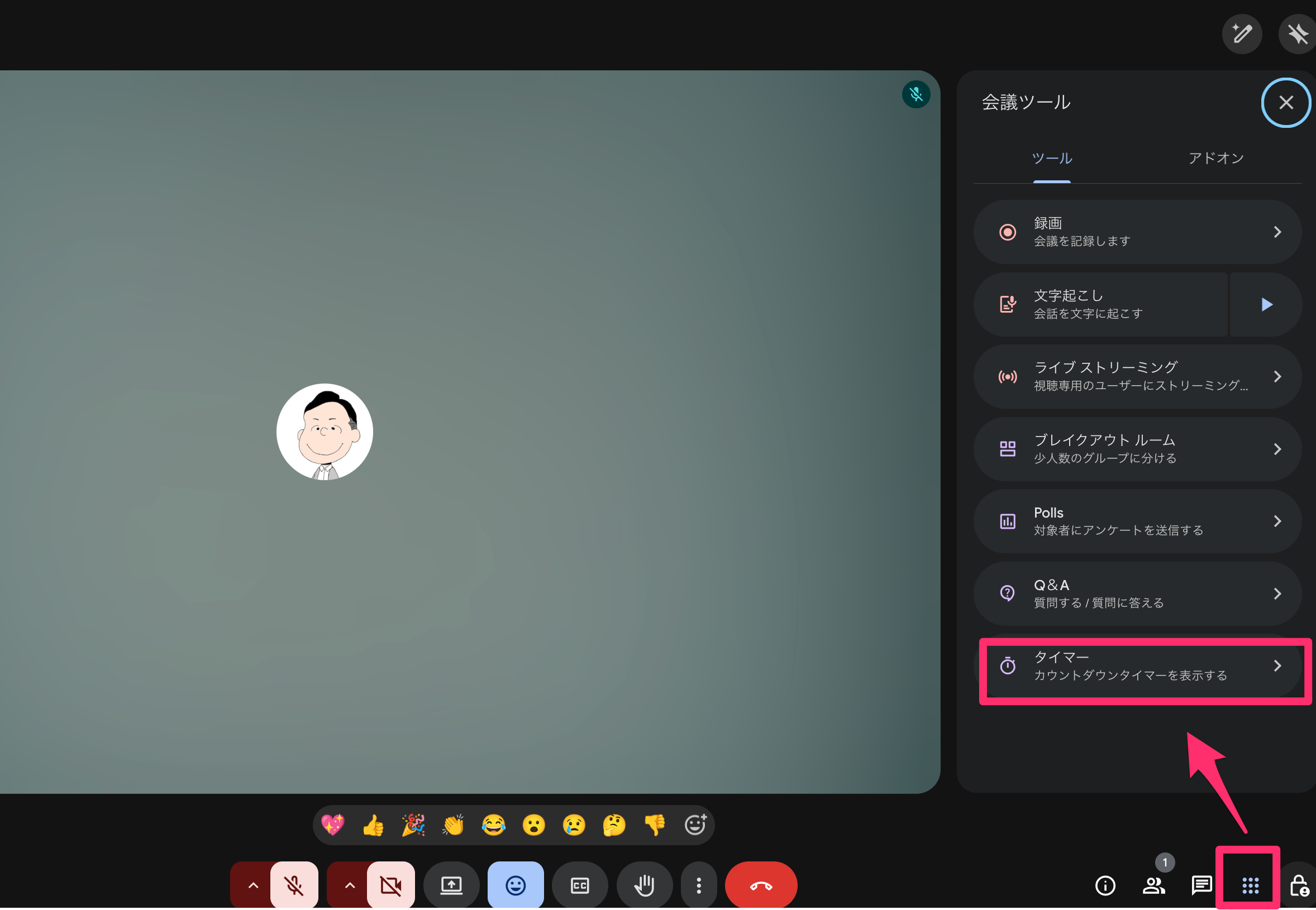Expand video settings arrow beside camera
Screen dimensions: 1316x910
(350, 885)
